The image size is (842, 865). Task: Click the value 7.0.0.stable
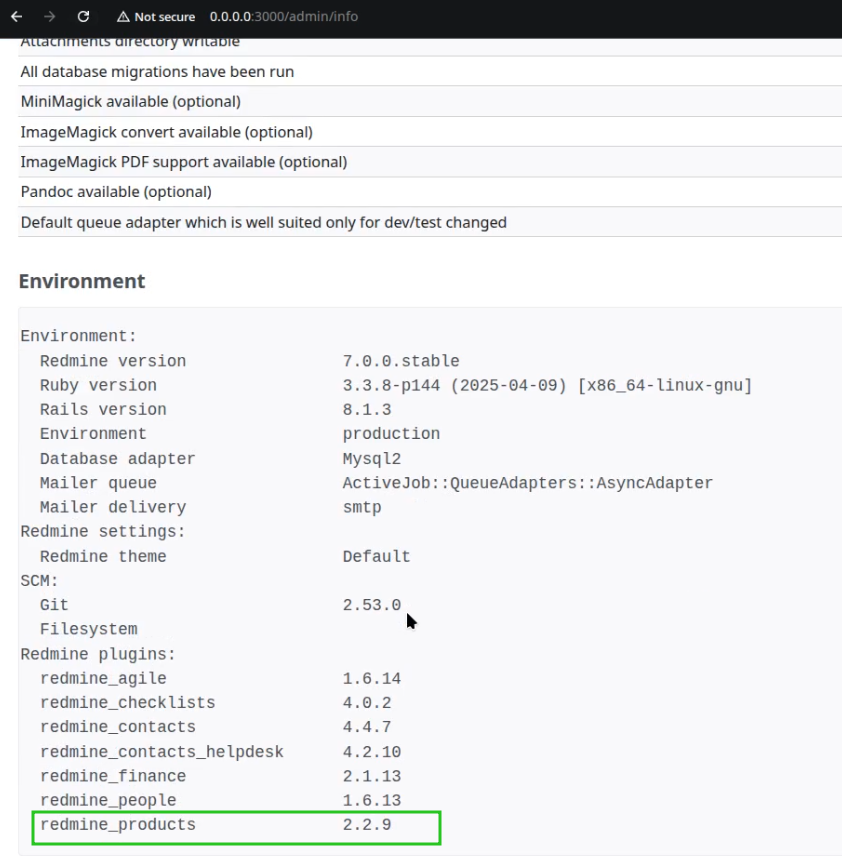[401, 361]
